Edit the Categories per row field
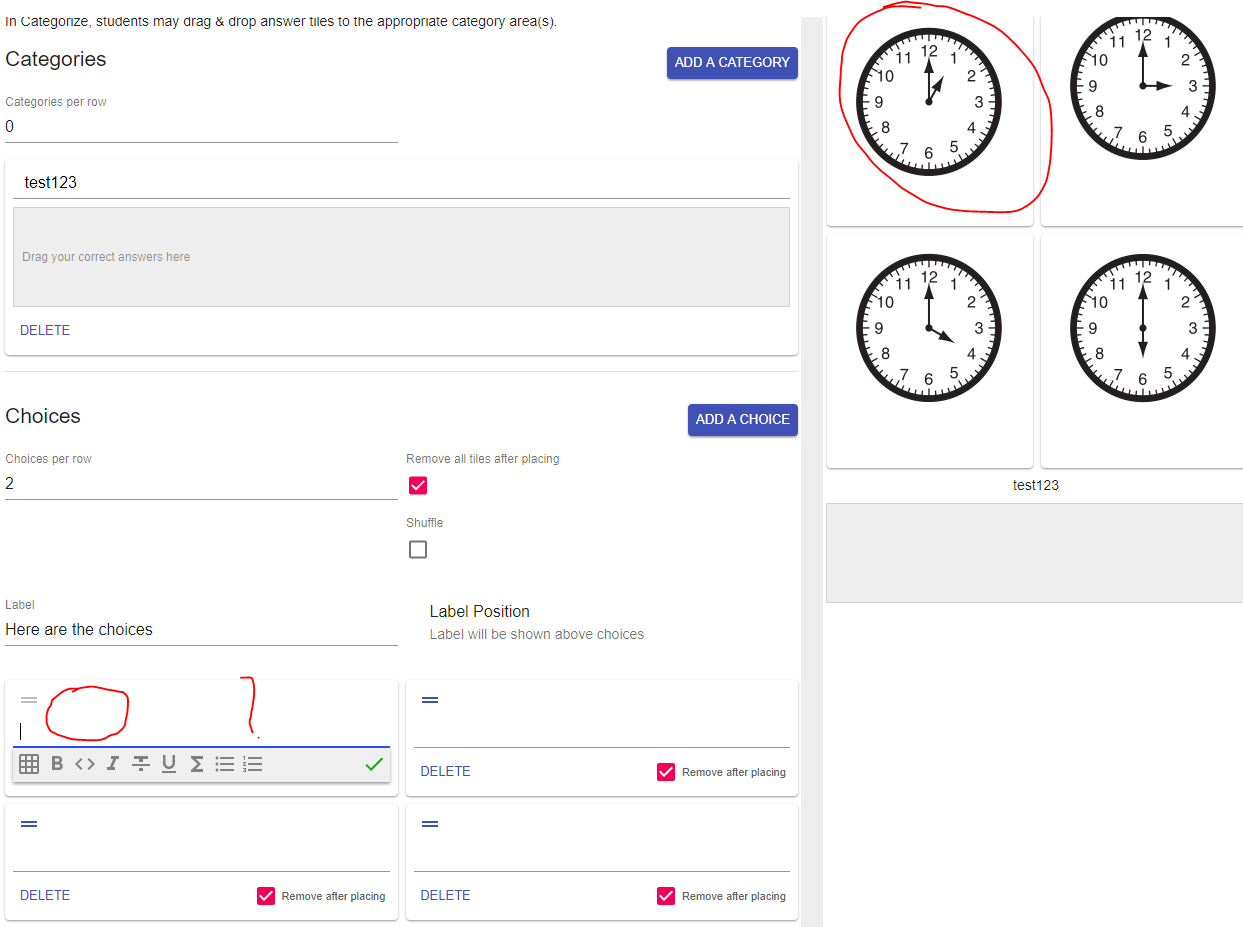Screen dimensions: 1243x927 (x=201, y=127)
